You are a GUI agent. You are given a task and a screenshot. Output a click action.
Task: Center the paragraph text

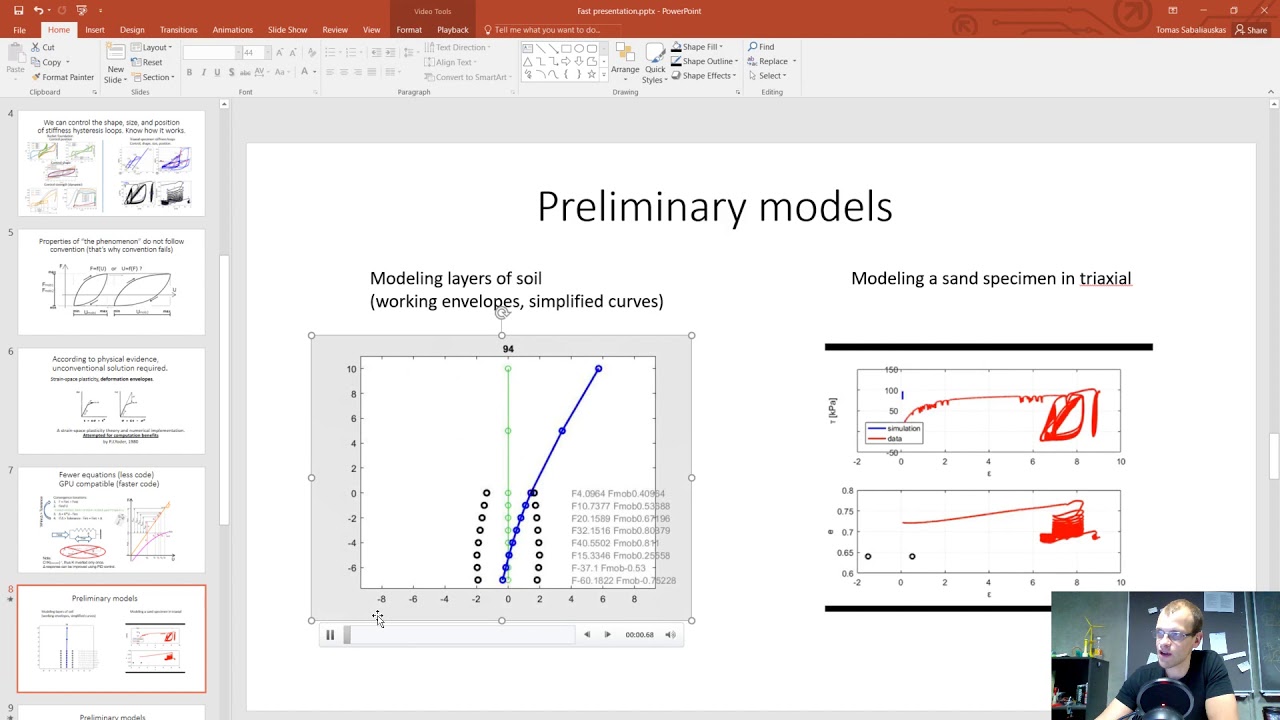344,72
